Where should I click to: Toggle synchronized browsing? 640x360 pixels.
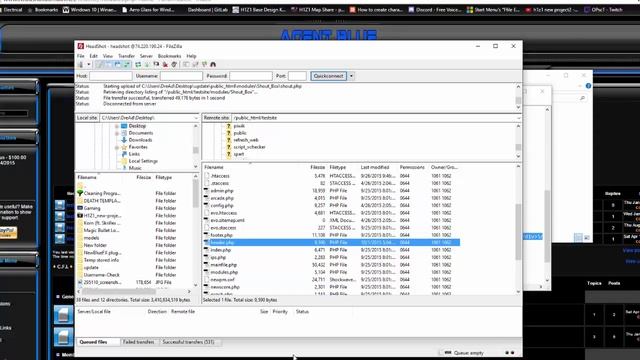tap(204, 64)
